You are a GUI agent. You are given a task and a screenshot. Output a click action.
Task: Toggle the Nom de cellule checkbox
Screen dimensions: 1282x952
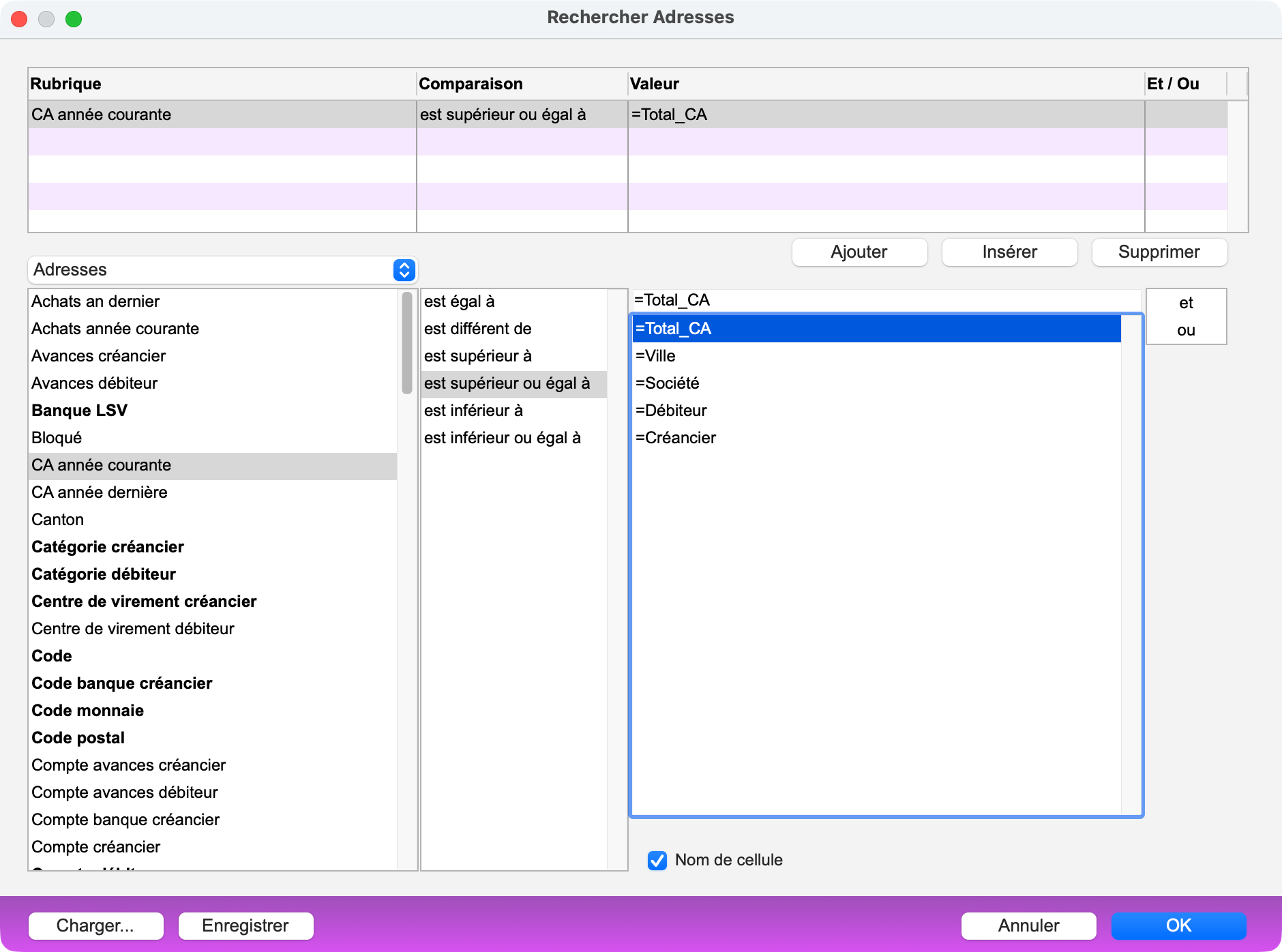(657, 860)
